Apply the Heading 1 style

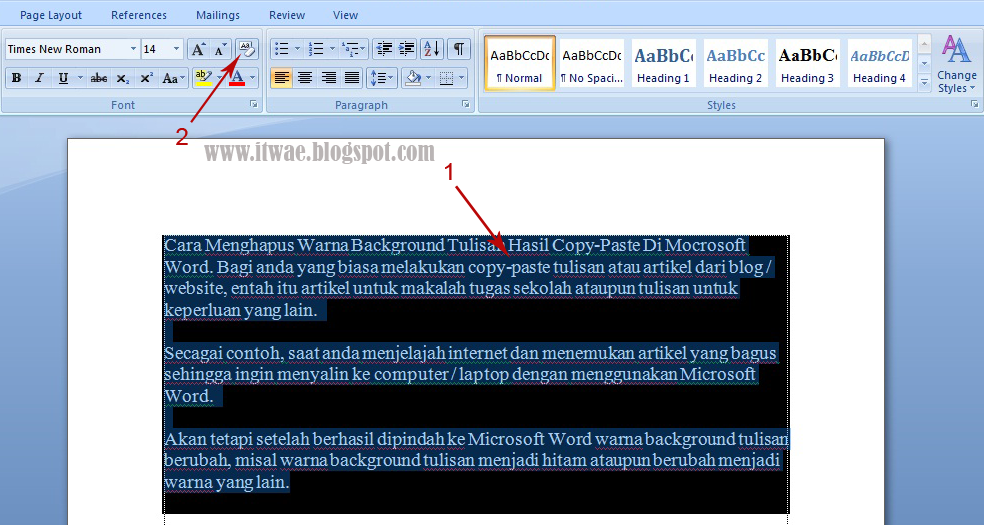663,63
